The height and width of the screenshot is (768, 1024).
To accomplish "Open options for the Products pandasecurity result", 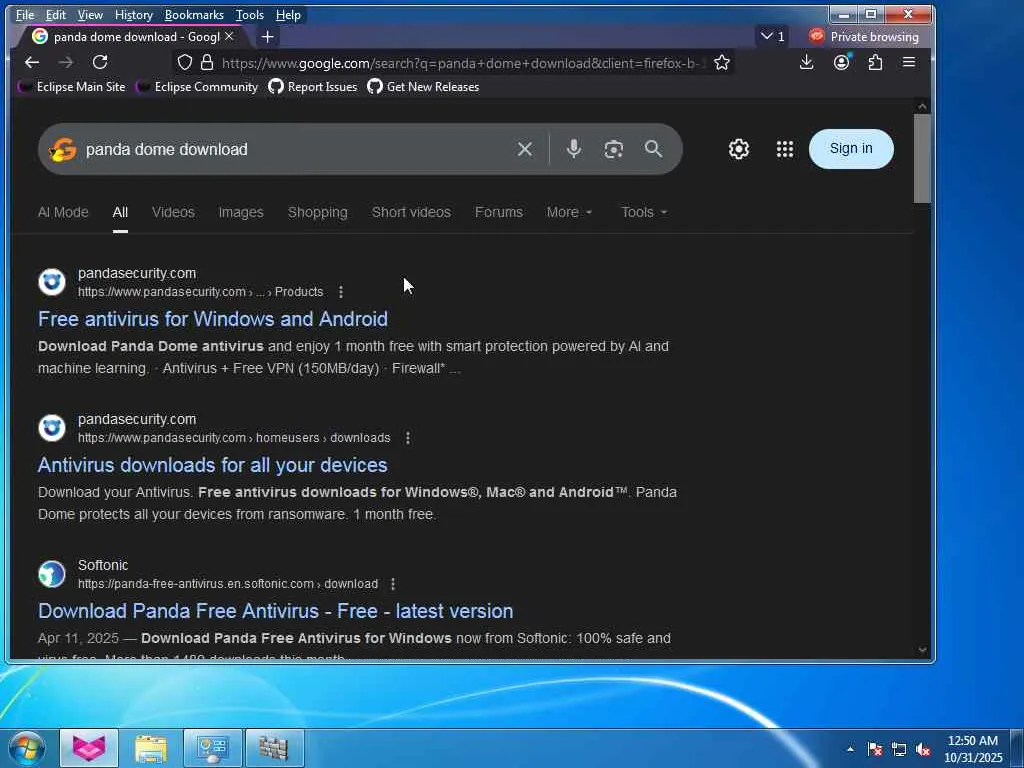I will (340, 292).
